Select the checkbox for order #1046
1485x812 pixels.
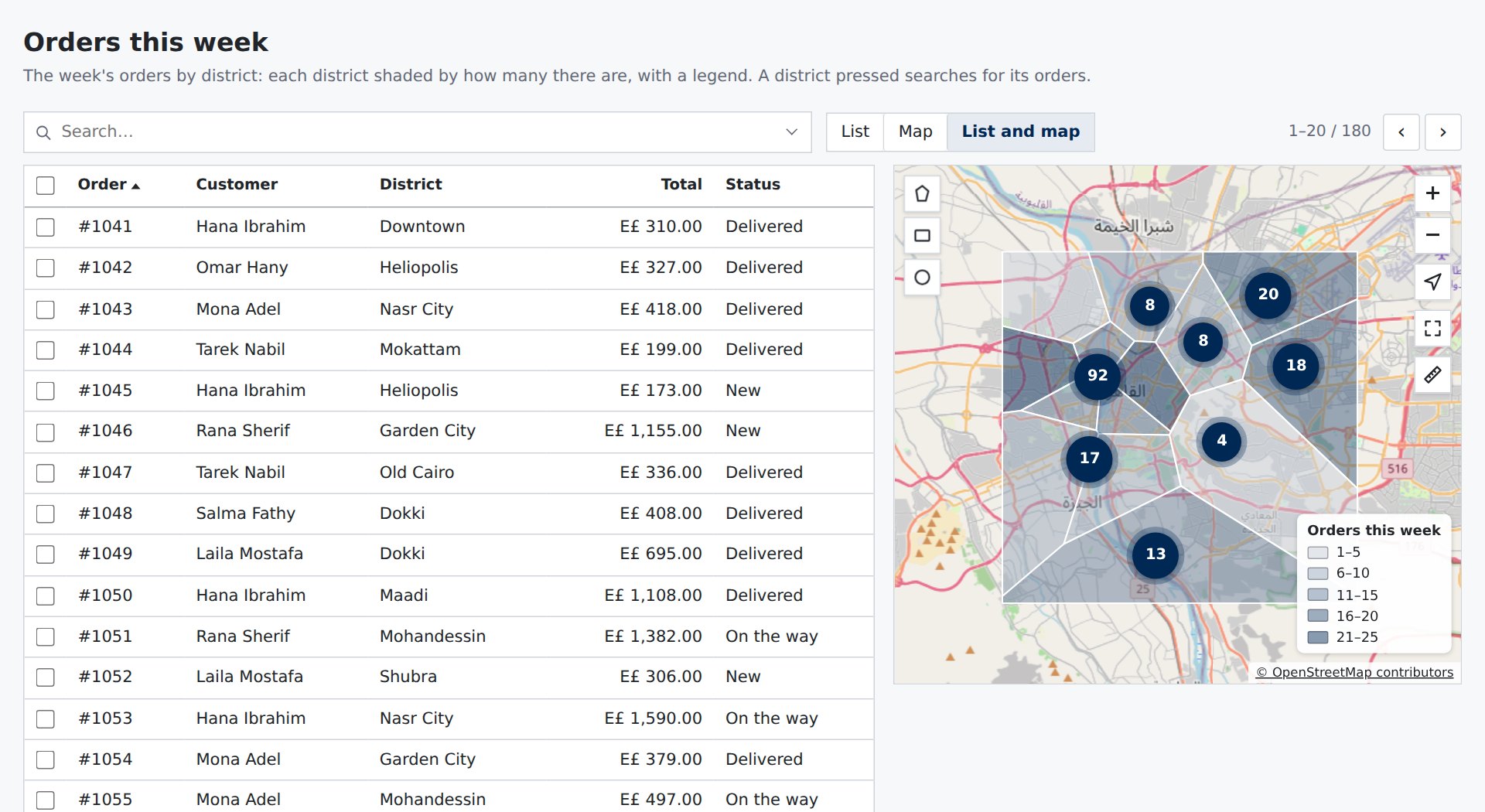[x=46, y=432]
